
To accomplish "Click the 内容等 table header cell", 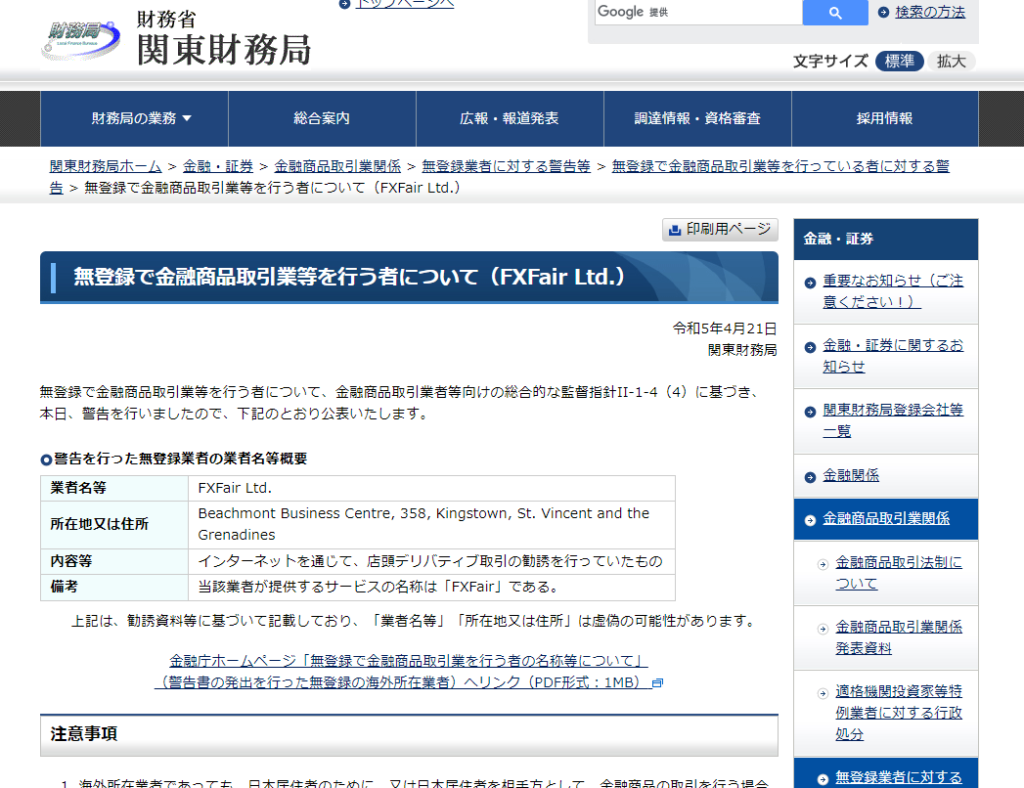I will 114,561.
